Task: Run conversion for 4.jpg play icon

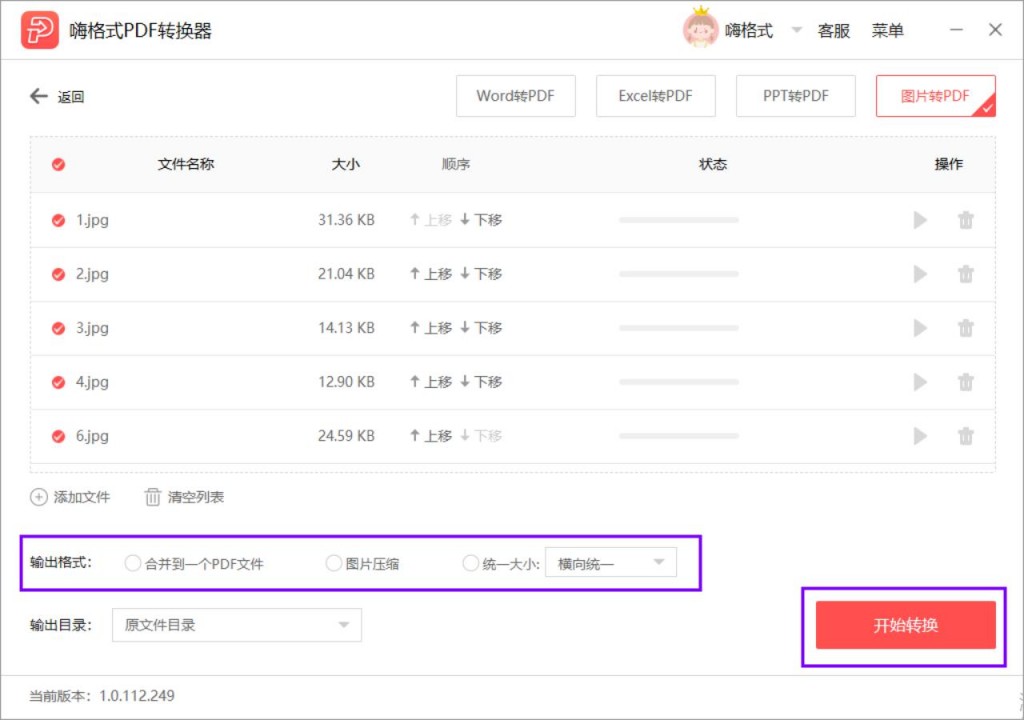Action: pos(920,382)
